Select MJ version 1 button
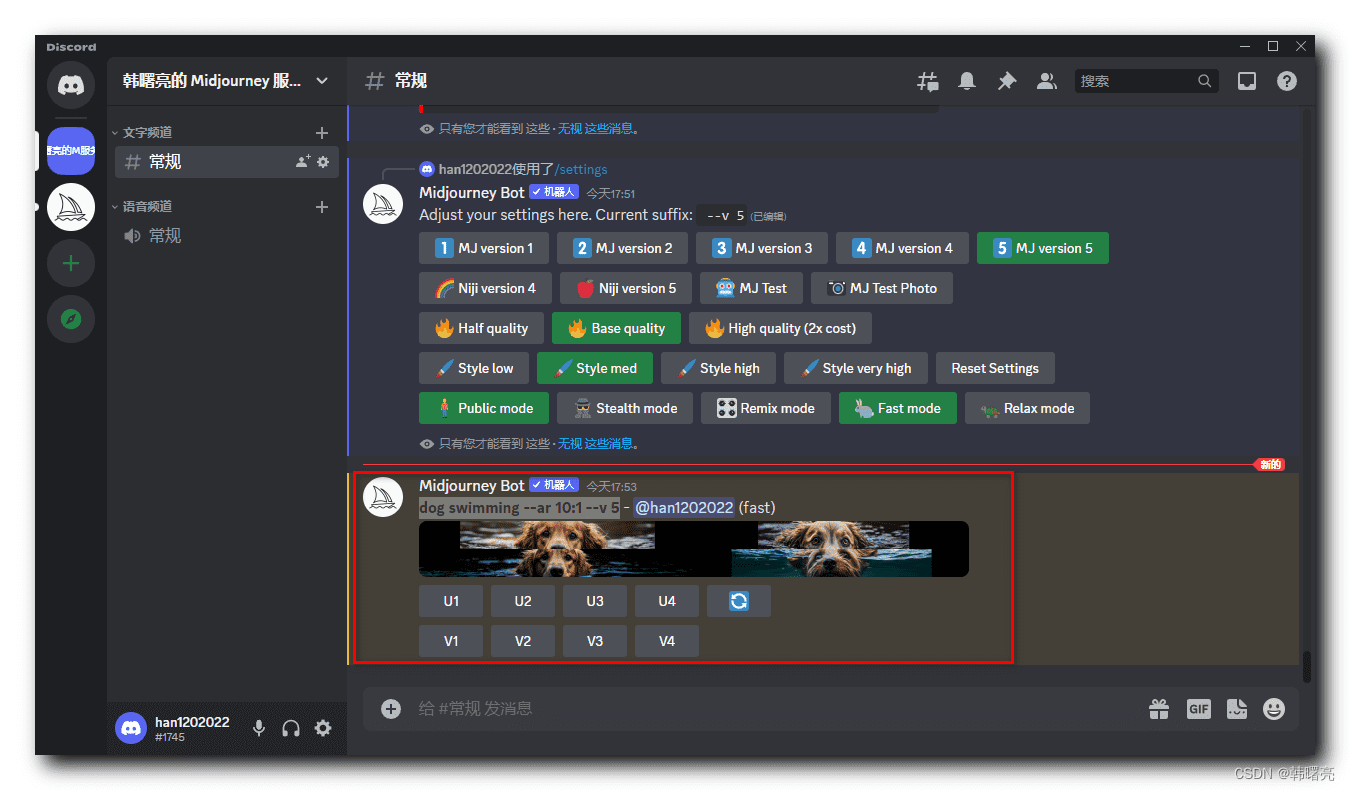The width and height of the screenshot is (1350, 790). point(484,248)
